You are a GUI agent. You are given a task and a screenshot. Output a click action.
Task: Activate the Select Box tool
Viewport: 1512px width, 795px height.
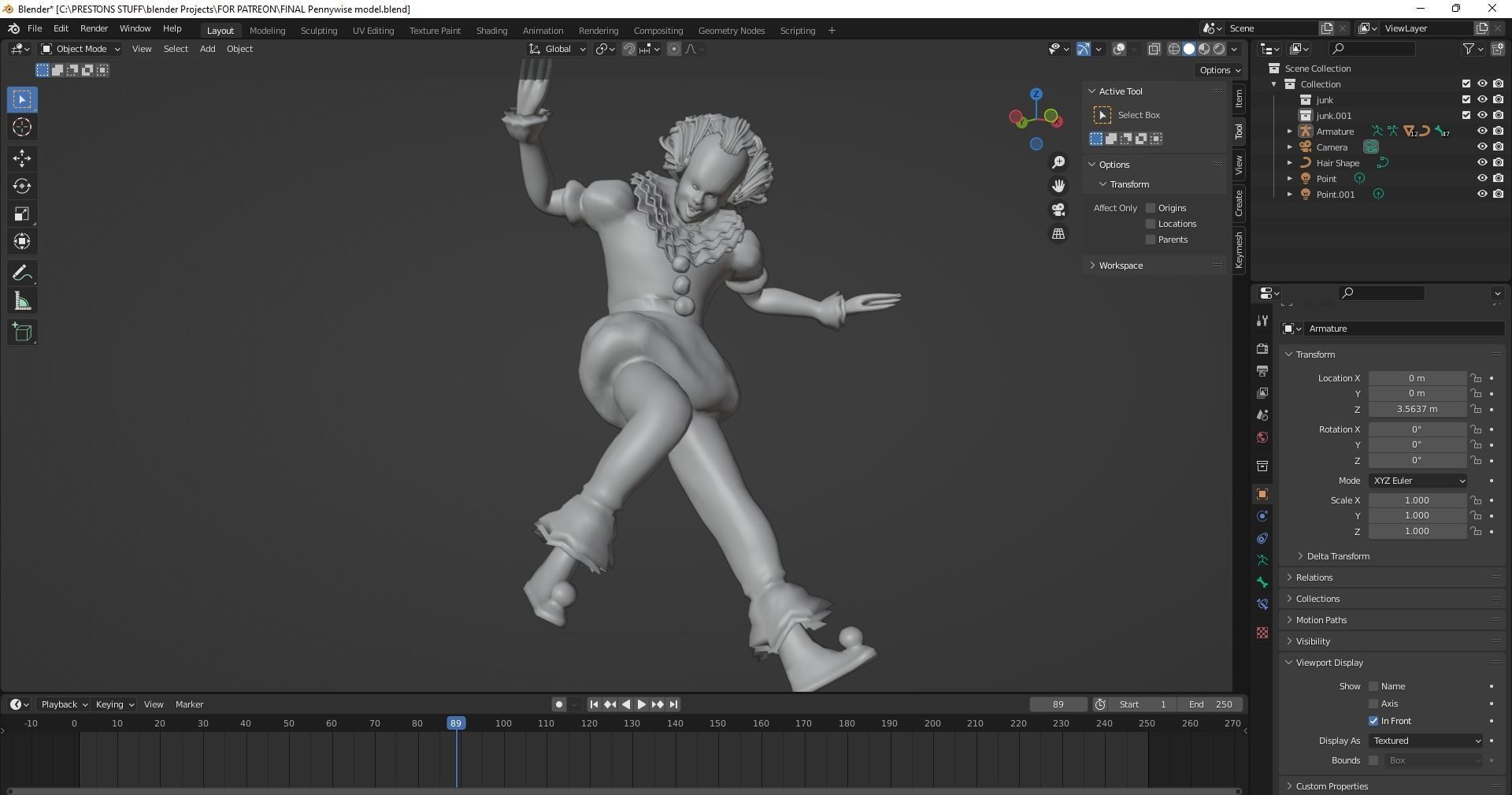[x=22, y=99]
